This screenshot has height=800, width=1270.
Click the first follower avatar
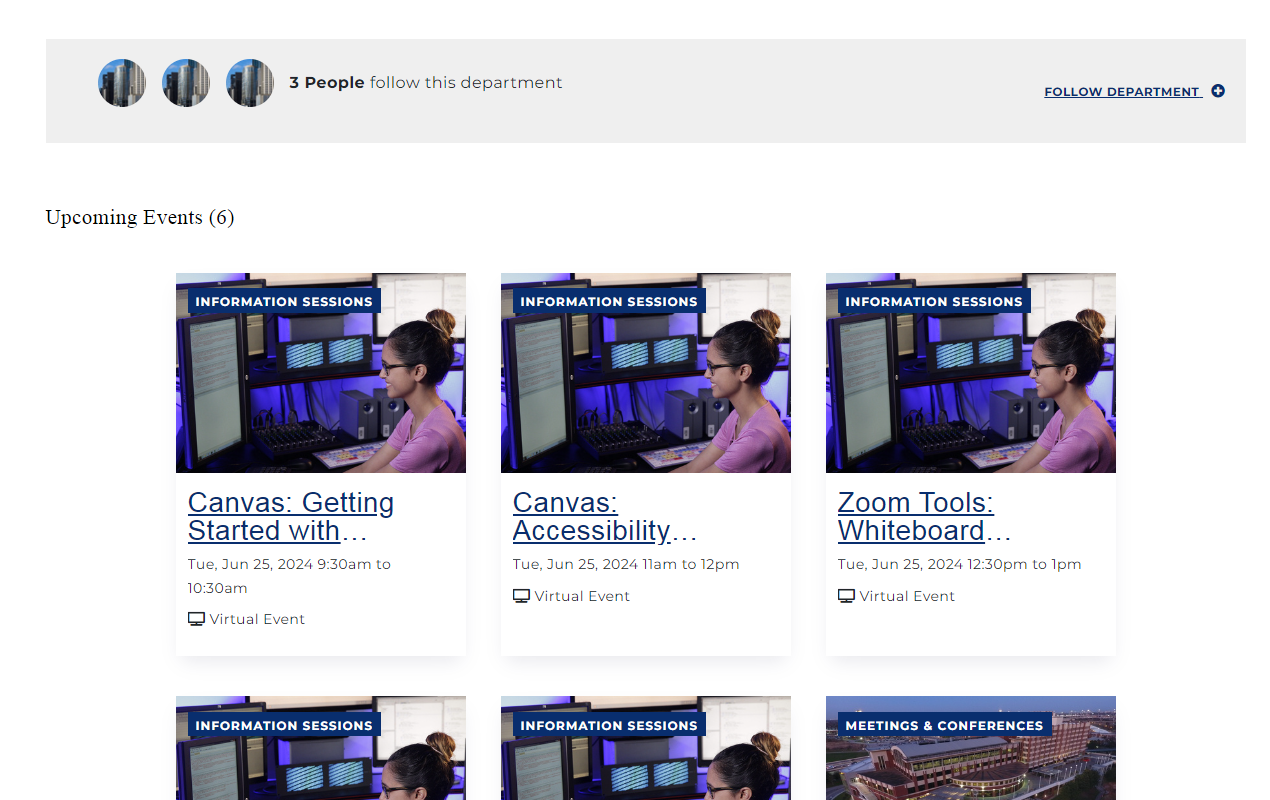click(122, 83)
